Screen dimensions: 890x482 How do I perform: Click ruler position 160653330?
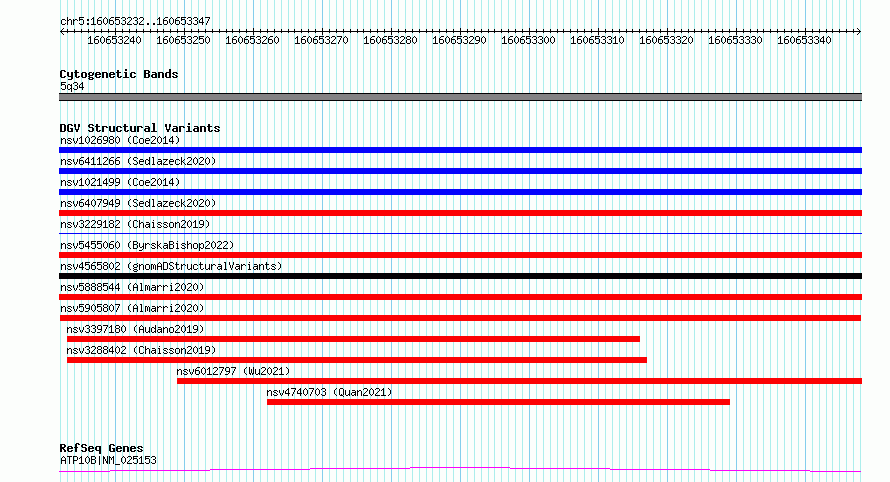point(735,40)
